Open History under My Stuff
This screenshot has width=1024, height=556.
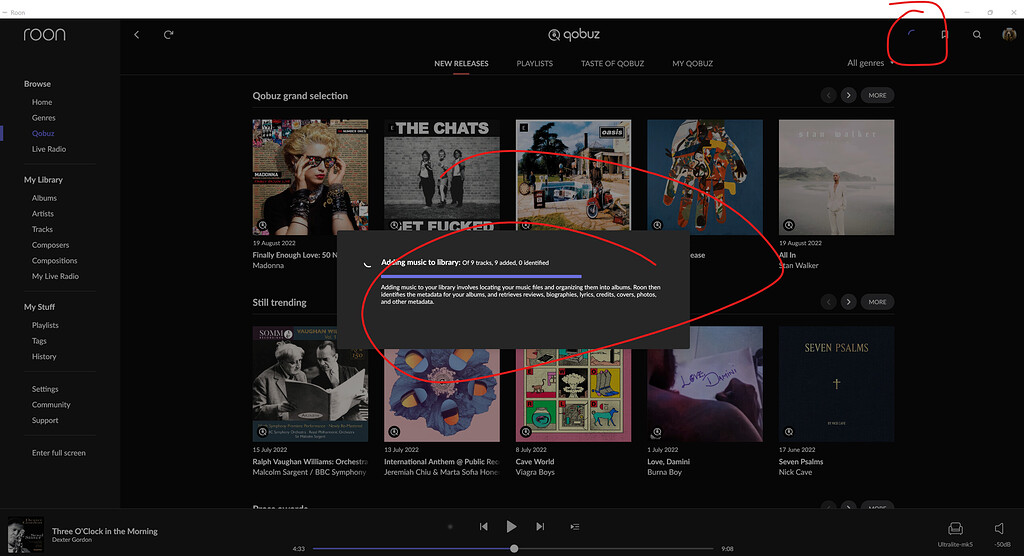44,357
